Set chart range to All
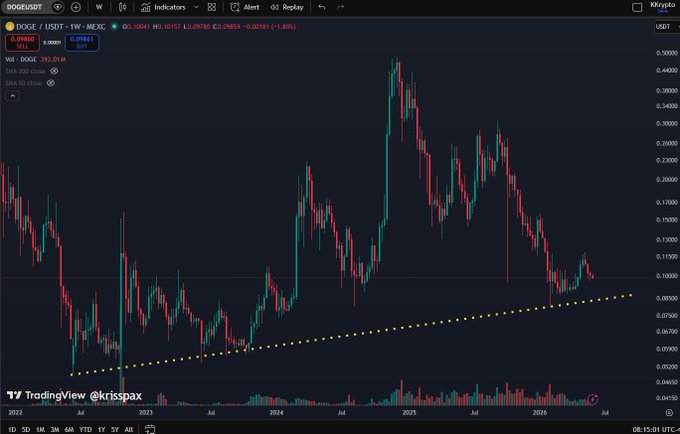This screenshot has width=680, height=434. tap(129, 429)
